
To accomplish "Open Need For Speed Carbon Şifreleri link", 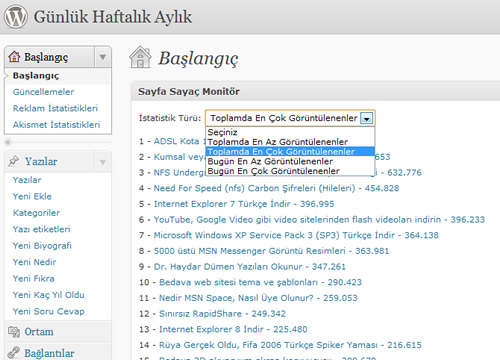I will 276,188.
